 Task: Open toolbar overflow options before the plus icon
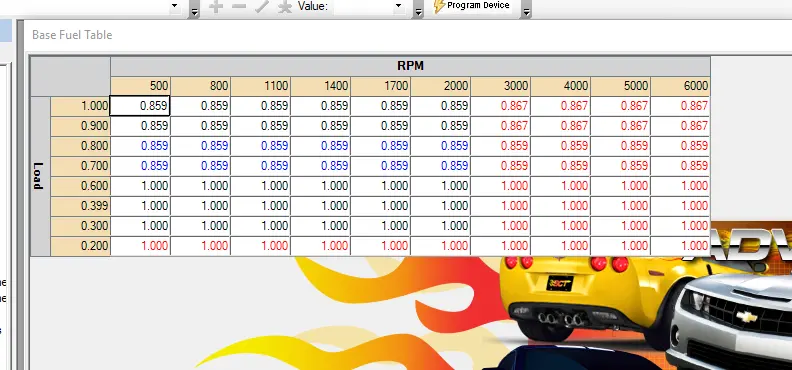point(194,9)
